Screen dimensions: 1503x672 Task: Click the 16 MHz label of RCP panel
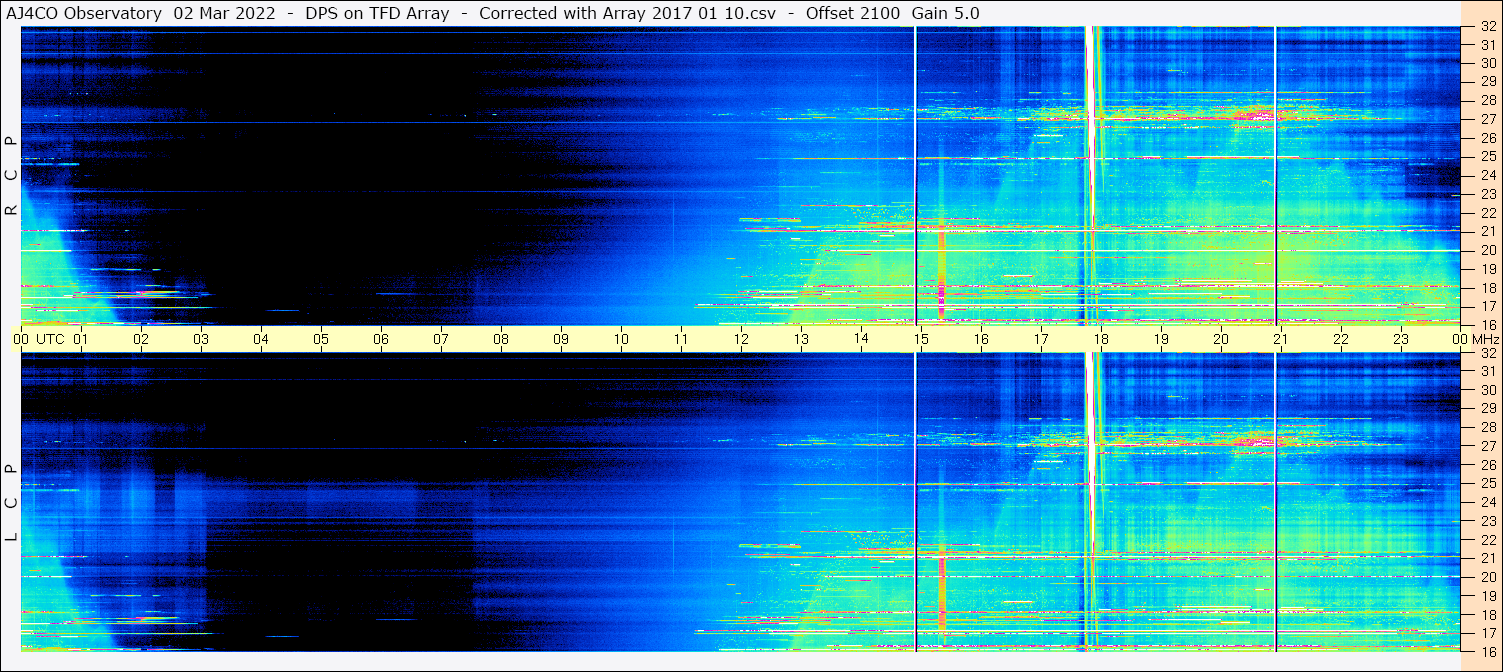coord(1487,325)
